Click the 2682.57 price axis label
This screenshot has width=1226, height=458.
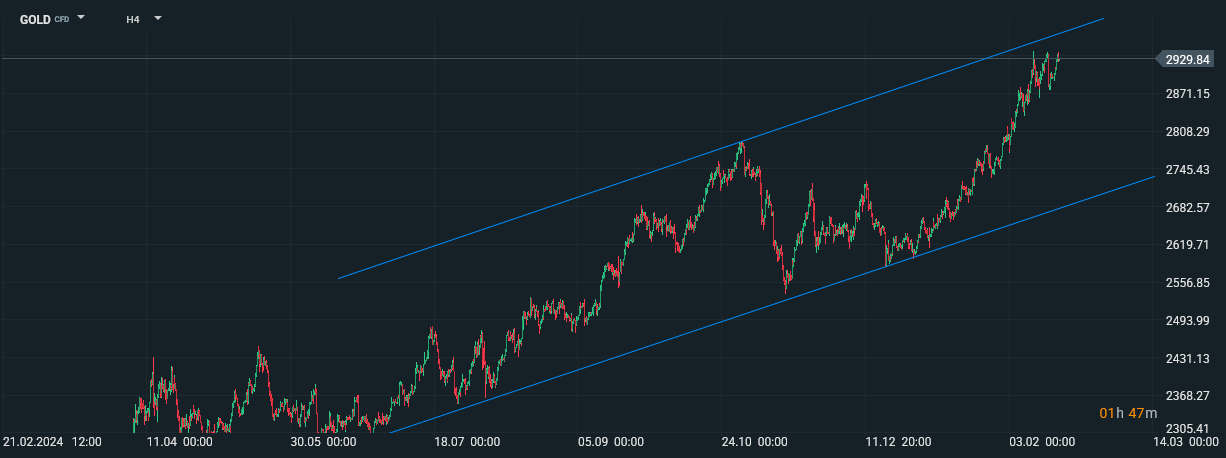click(x=1188, y=208)
